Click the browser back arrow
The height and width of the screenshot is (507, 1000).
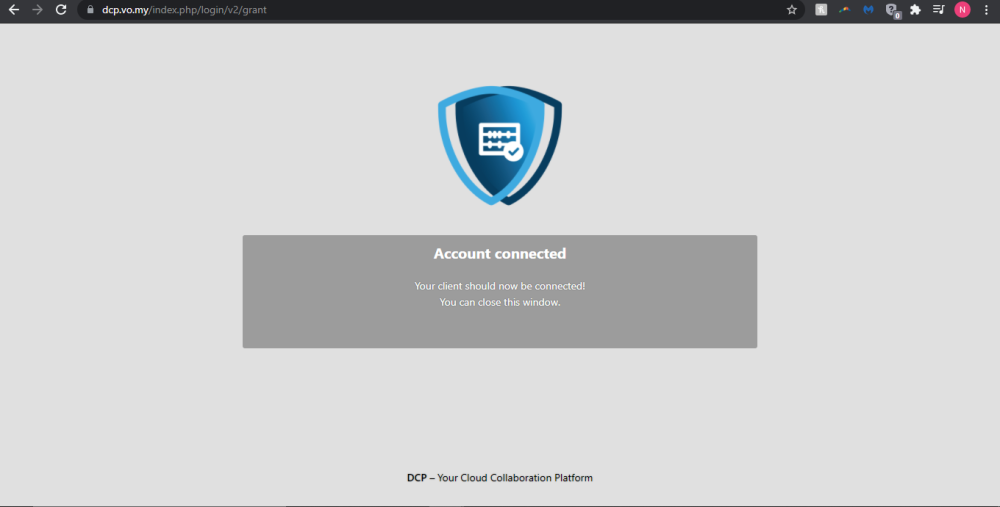[14, 10]
